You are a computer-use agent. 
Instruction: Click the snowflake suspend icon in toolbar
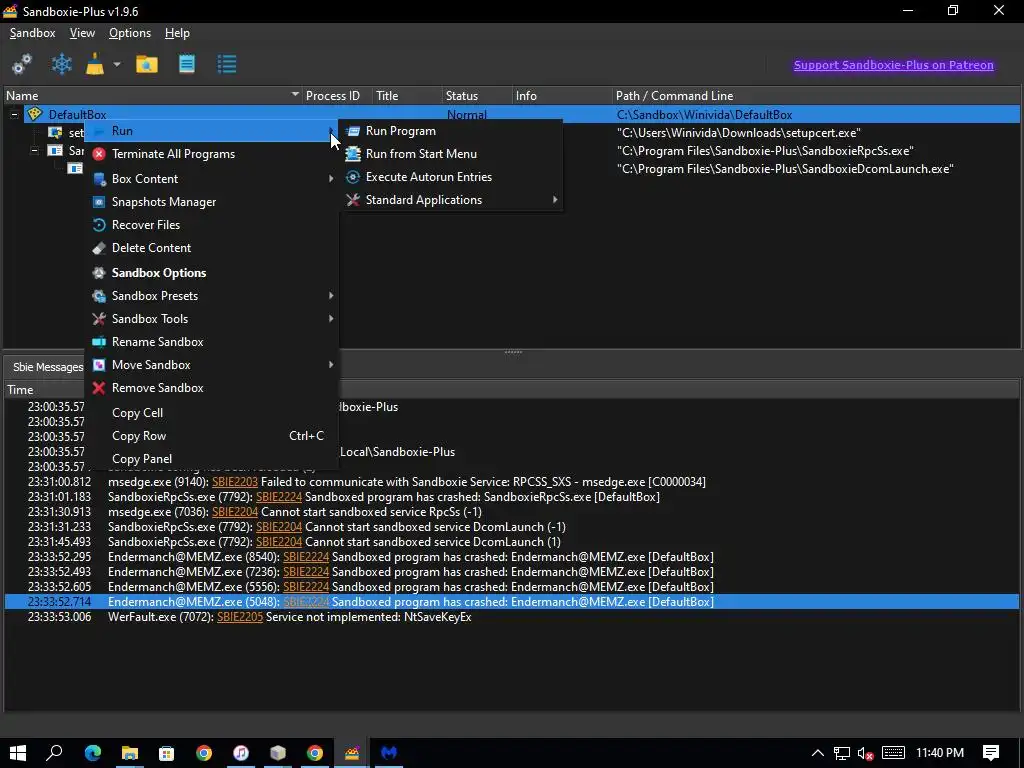click(61, 64)
